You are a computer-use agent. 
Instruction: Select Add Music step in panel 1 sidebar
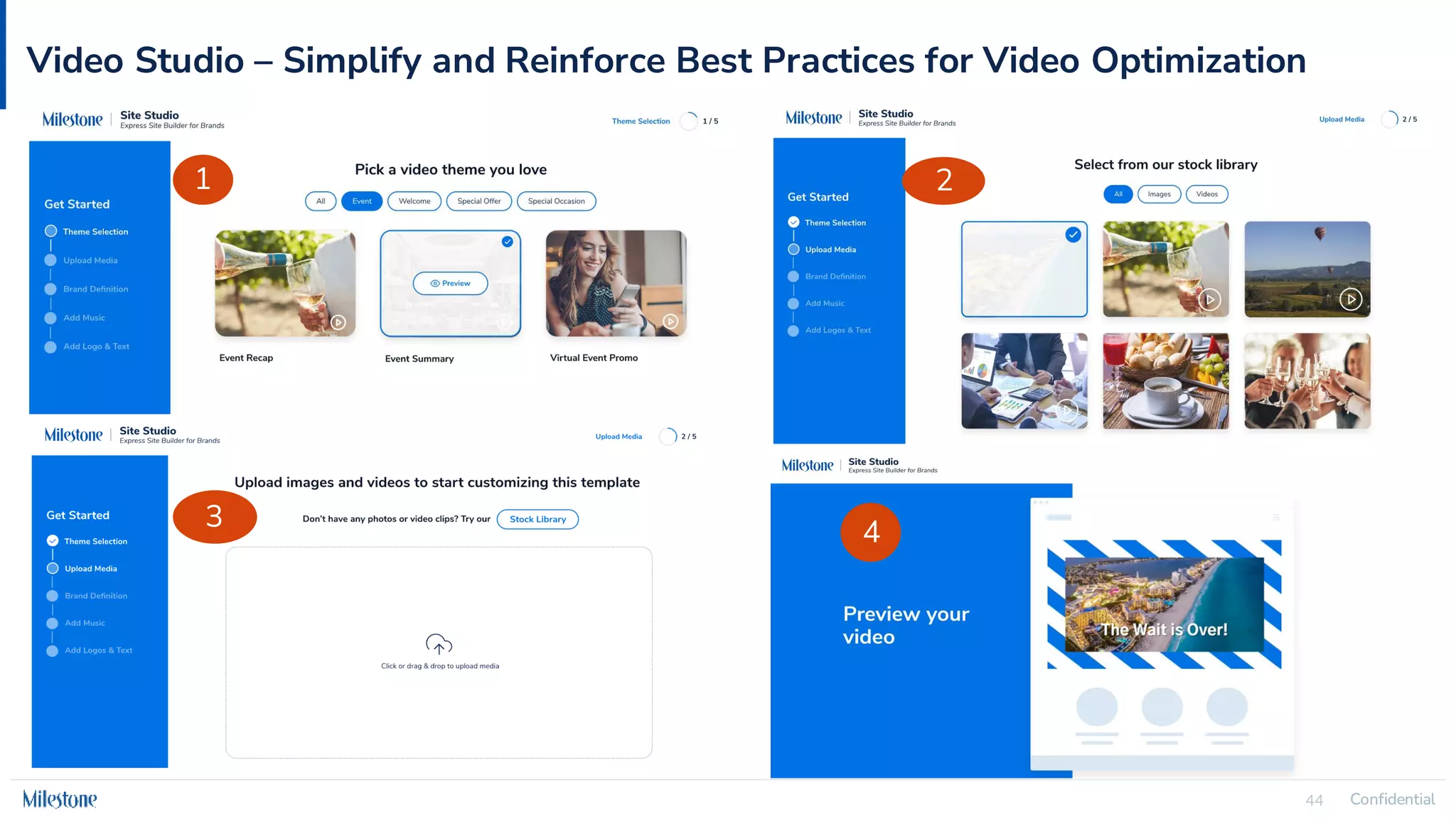(75, 318)
